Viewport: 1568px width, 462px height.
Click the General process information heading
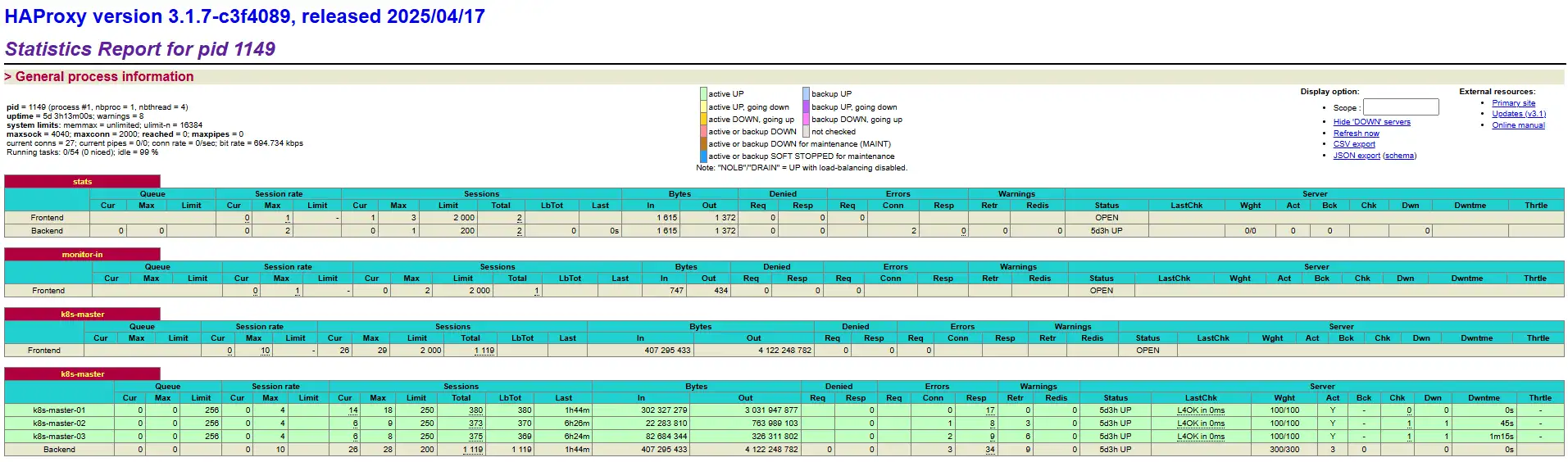click(104, 77)
